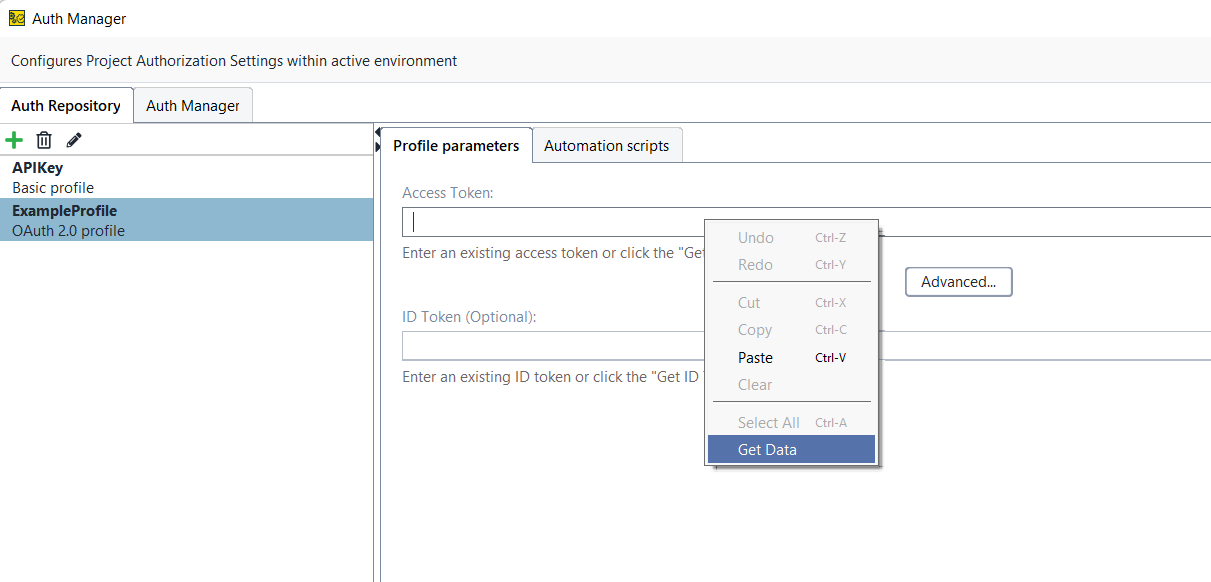Choose Get Data from the context menu
The height and width of the screenshot is (582, 1211).
click(x=767, y=450)
